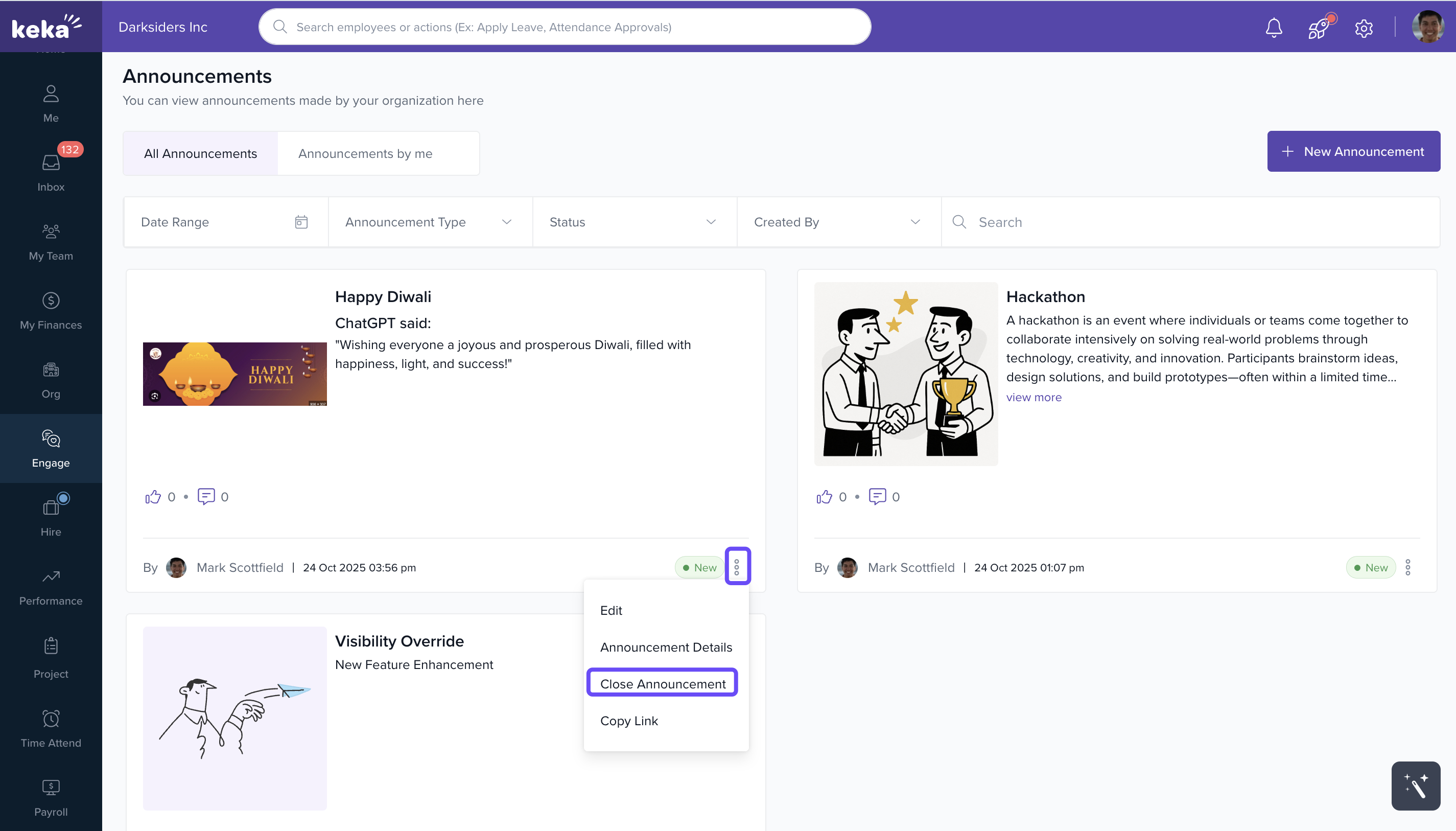Open the notifications bell icon
The height and width of the screenshot is (831, 1456).
[x=1274, y=28]
